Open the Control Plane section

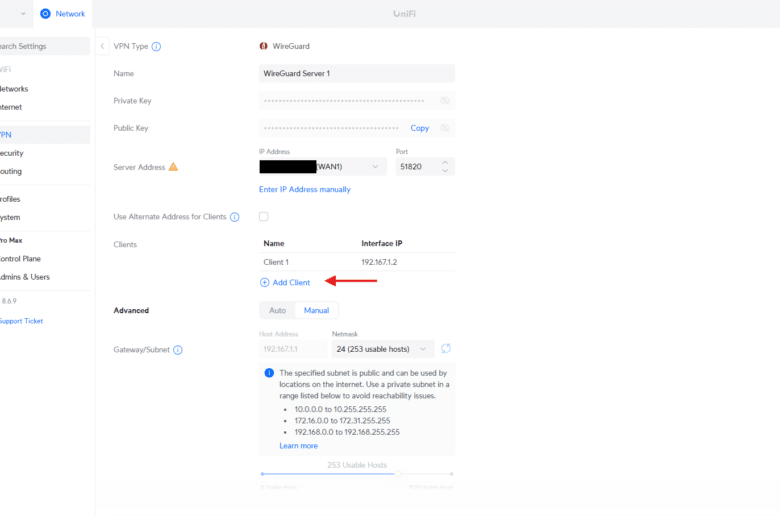point(20,259)
